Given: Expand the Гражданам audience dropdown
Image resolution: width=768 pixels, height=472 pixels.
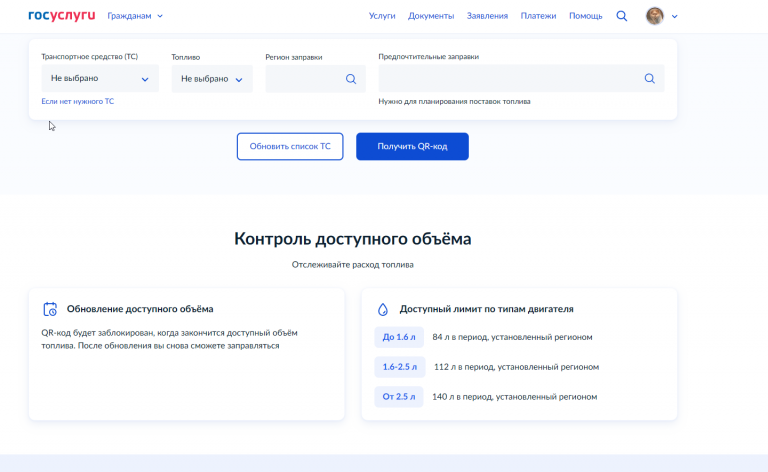Looking at the screenshot, I should [135, 16].
